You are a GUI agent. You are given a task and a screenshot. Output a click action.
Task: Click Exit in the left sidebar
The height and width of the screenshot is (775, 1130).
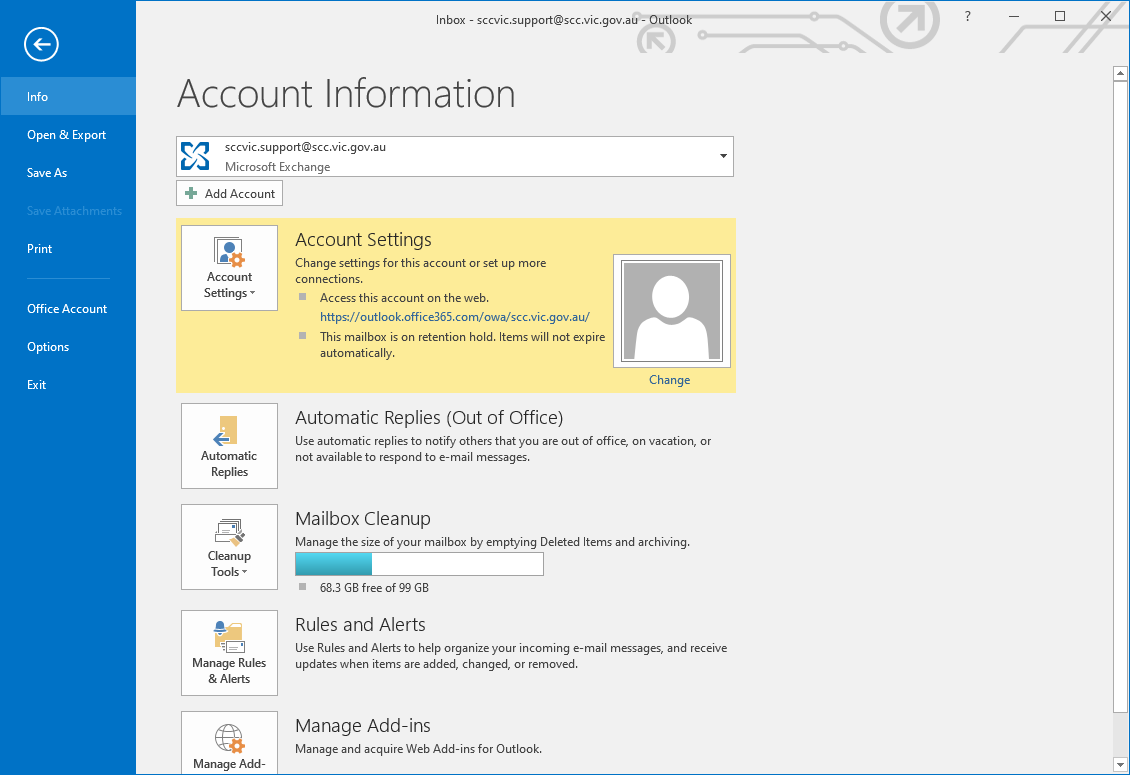(37, 385)
